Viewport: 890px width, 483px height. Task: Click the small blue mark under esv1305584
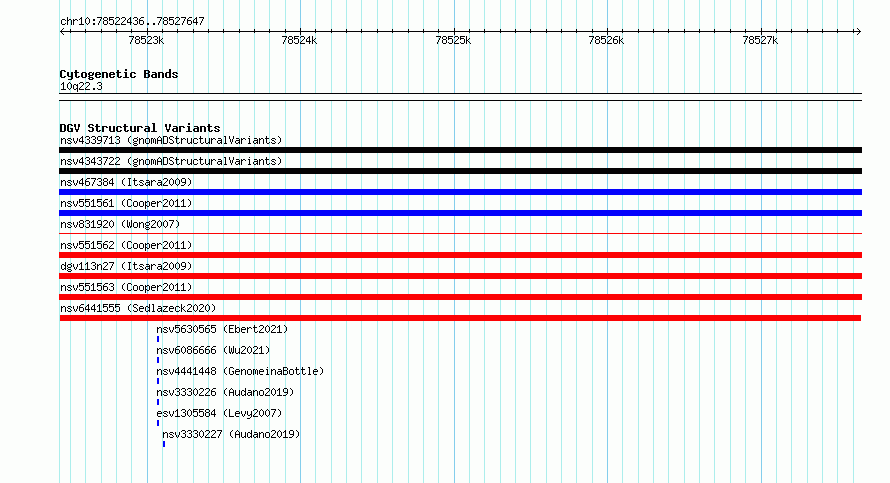click(158, 423)
